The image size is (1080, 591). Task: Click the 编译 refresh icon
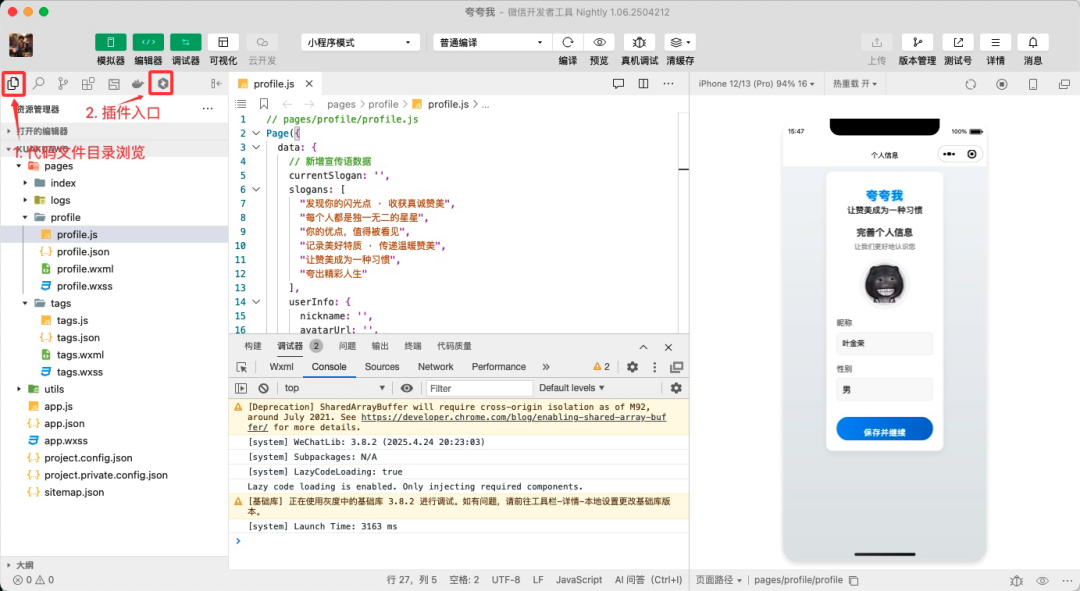568,43
